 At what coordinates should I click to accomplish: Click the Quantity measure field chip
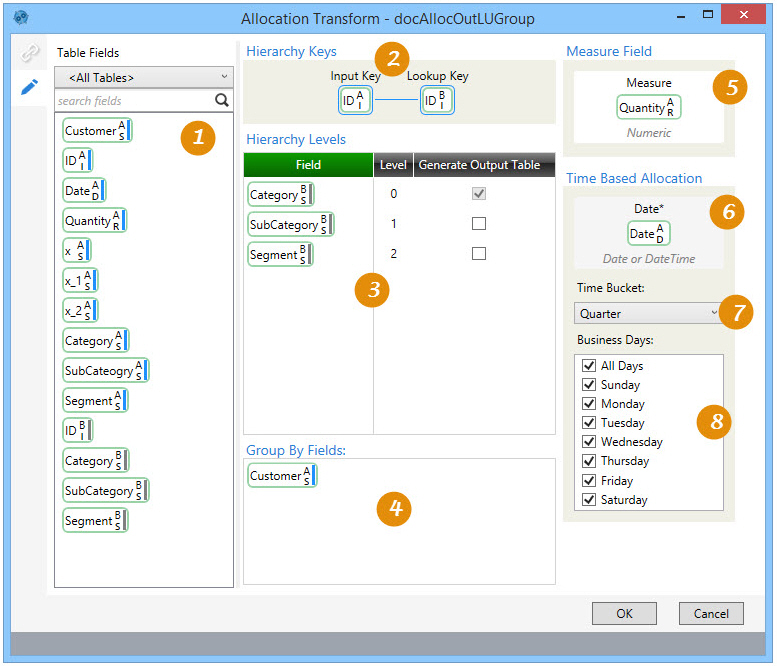648,108
